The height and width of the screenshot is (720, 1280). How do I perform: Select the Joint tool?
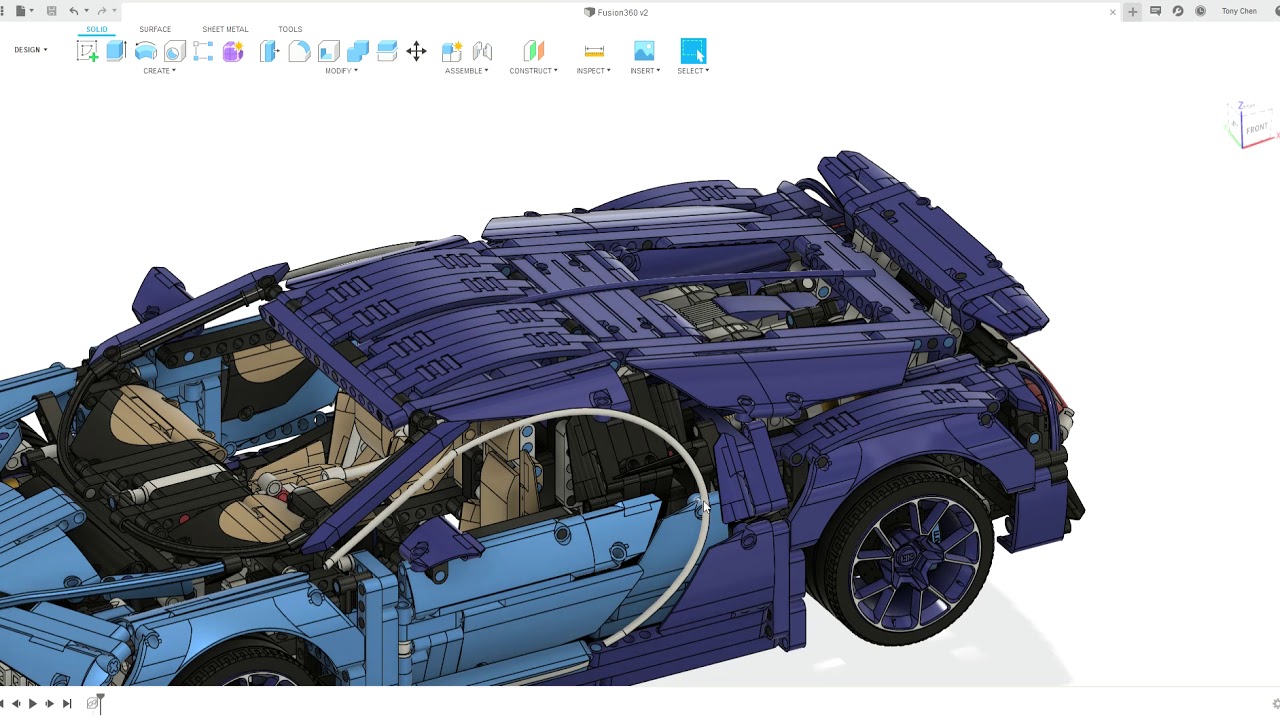(482, 51)
